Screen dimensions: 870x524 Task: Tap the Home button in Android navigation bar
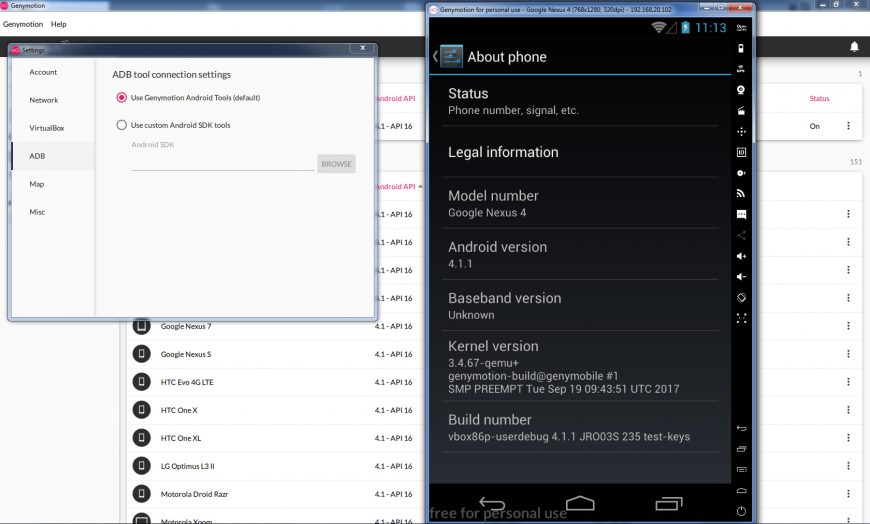tap(579, 502)
